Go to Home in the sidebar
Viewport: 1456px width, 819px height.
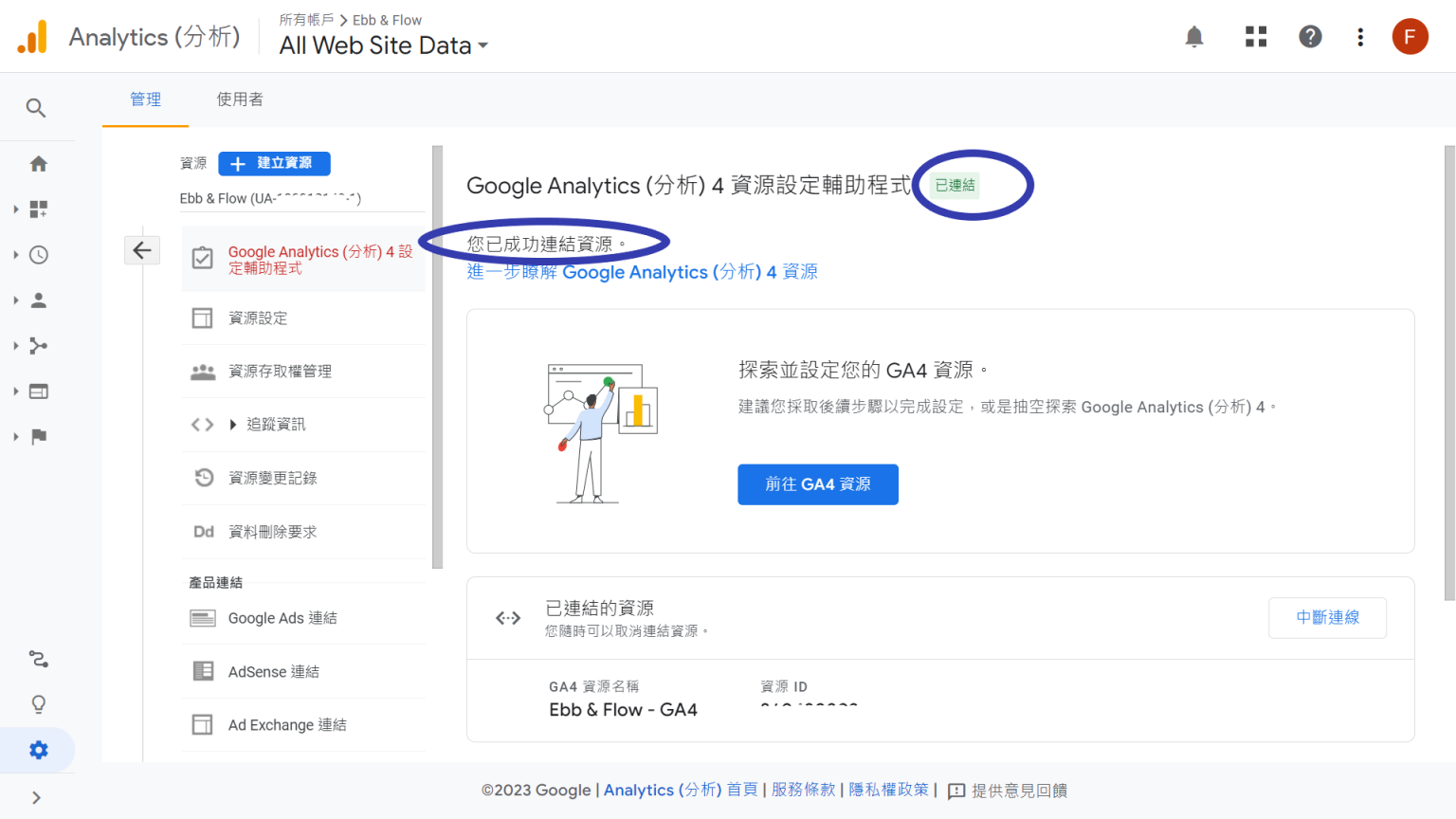coord(39,164)
